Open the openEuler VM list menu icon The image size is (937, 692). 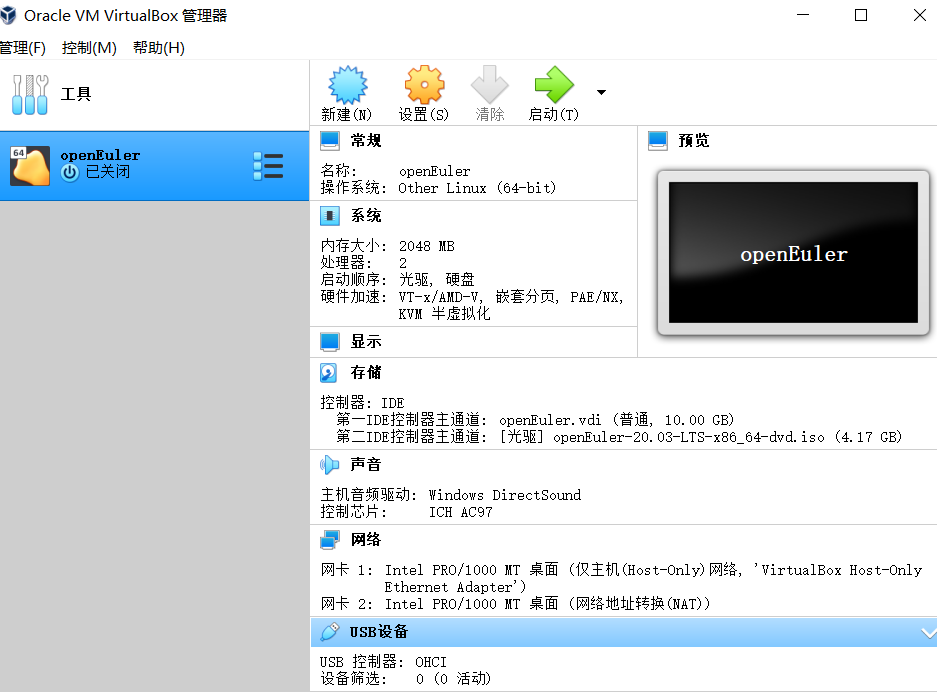pos(268,165)
